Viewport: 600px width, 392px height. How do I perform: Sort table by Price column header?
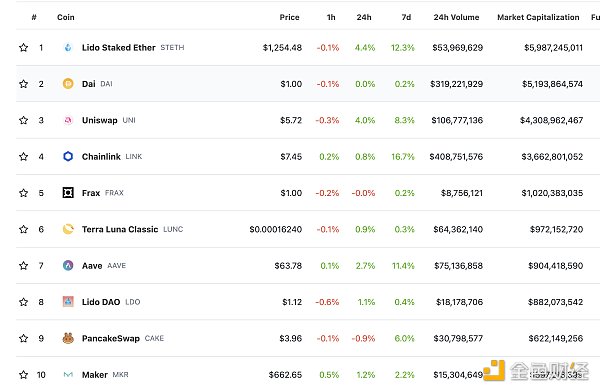pyautogui.click(x=289, y=17)
